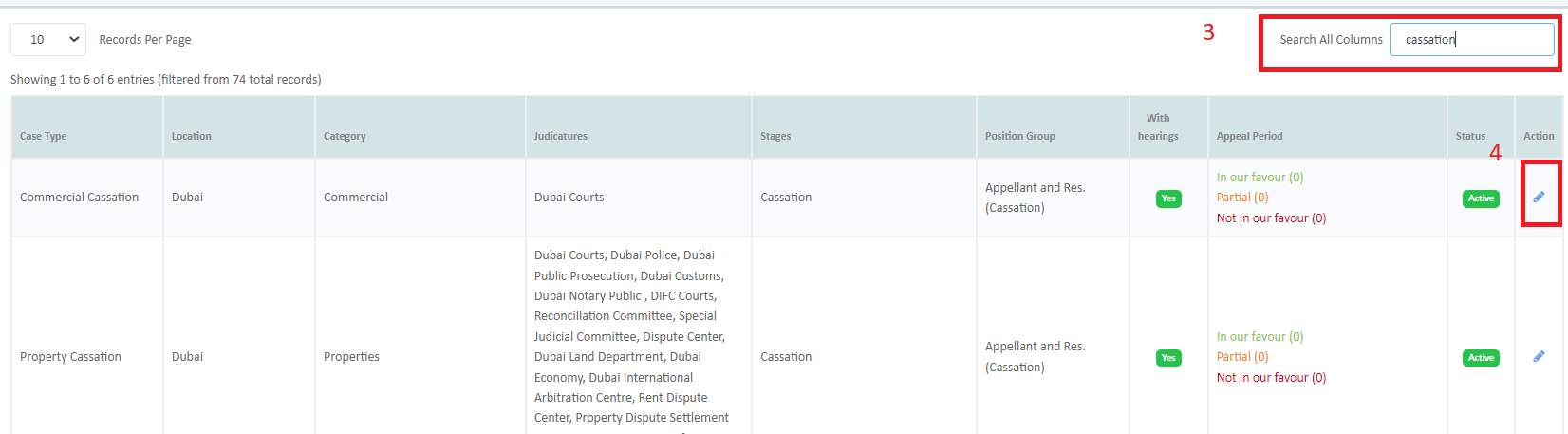1568x434 pixels.
Task: Edit the Commercial Cassation row via pencil icon
Action: click(1539, 197)
